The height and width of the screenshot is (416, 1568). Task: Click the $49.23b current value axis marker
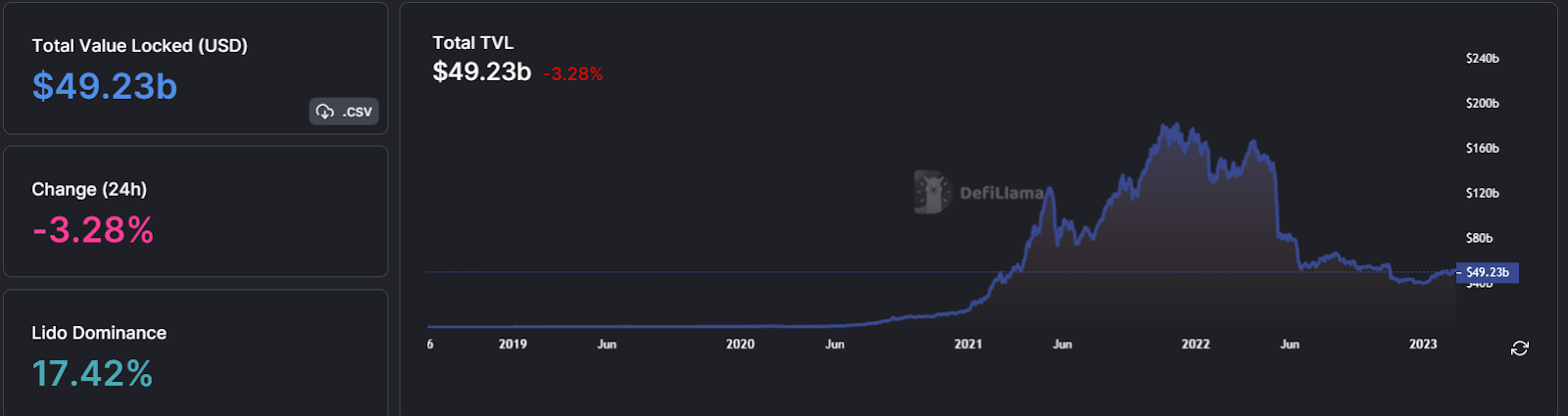[1488, 272]
